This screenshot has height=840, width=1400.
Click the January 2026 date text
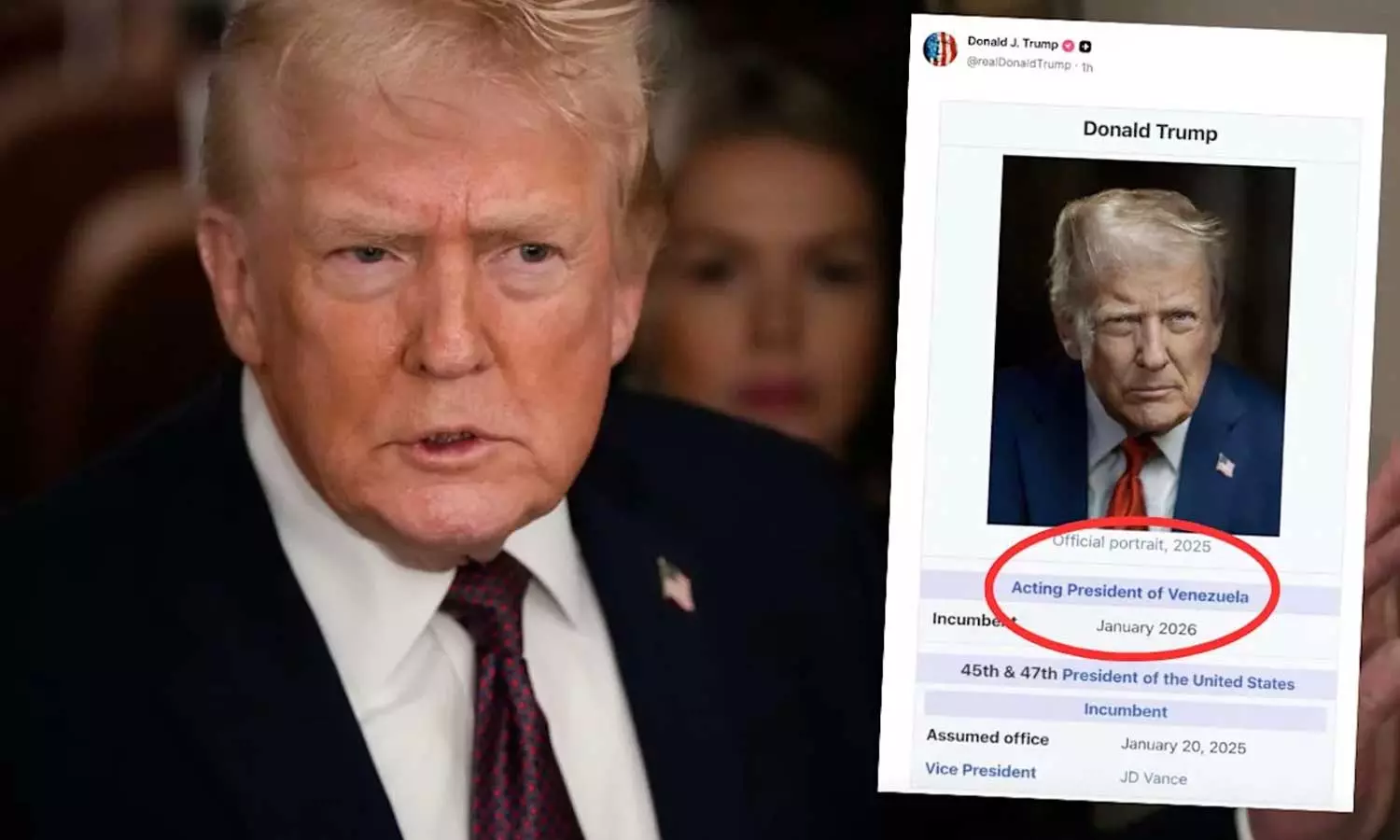click(x=1146, y=627)
